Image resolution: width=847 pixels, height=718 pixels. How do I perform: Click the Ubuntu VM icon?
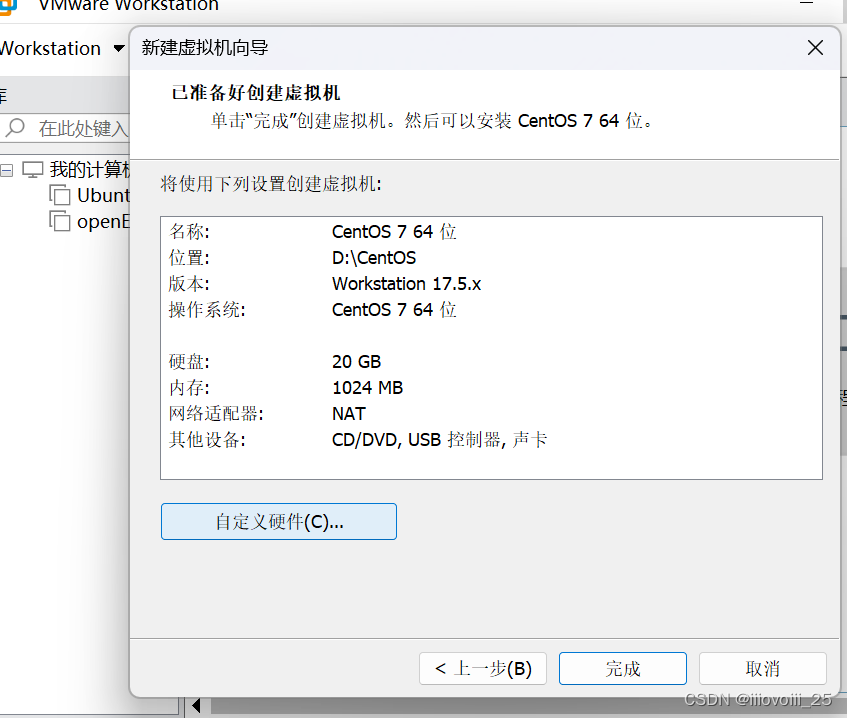click(x=60, y=195)
